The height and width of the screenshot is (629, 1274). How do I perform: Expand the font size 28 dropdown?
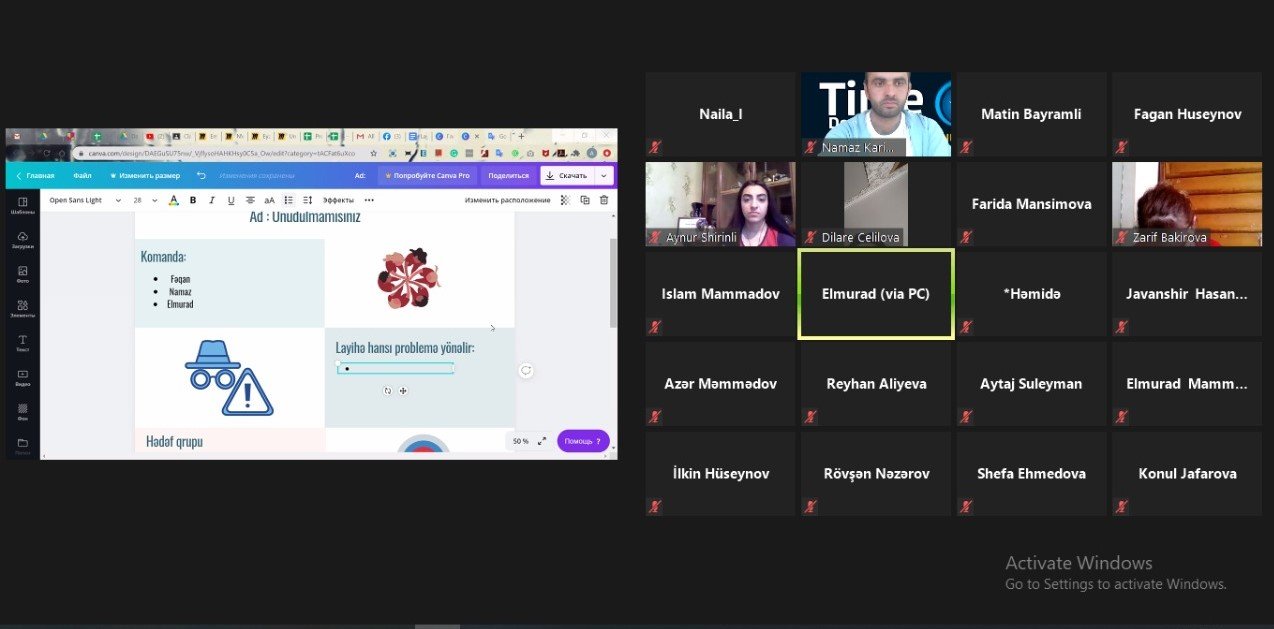tap(146, 200)
